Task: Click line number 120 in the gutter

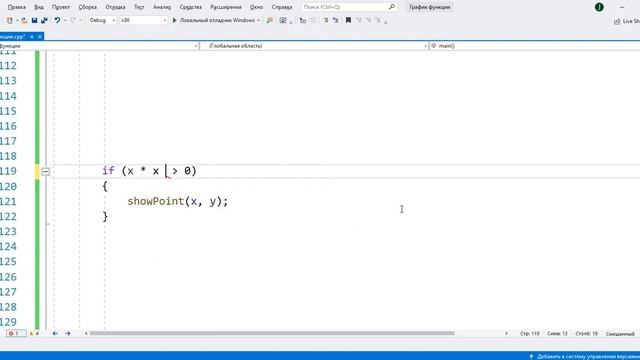Action: (9, 187)
